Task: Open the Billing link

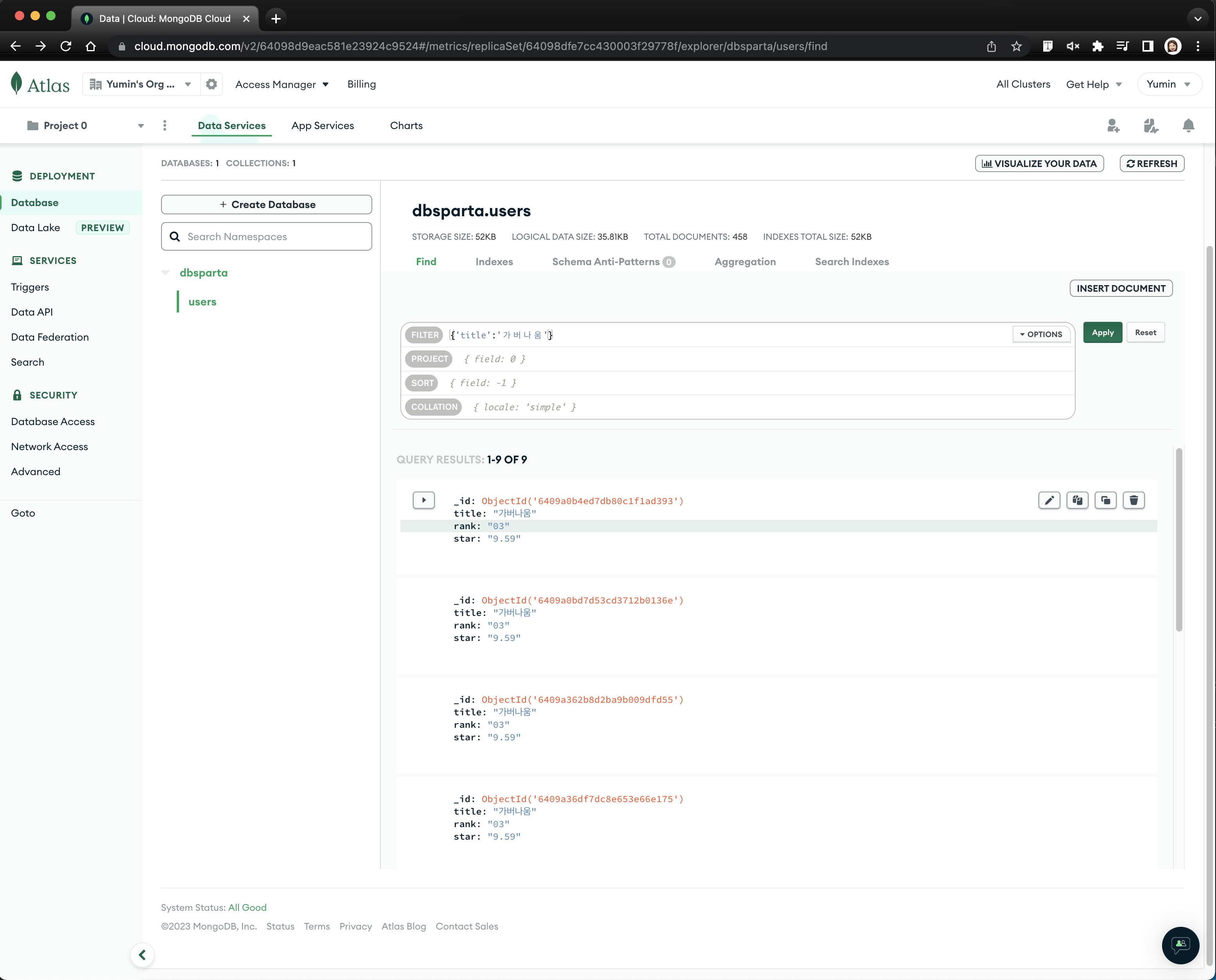Action: coord(362,84)
